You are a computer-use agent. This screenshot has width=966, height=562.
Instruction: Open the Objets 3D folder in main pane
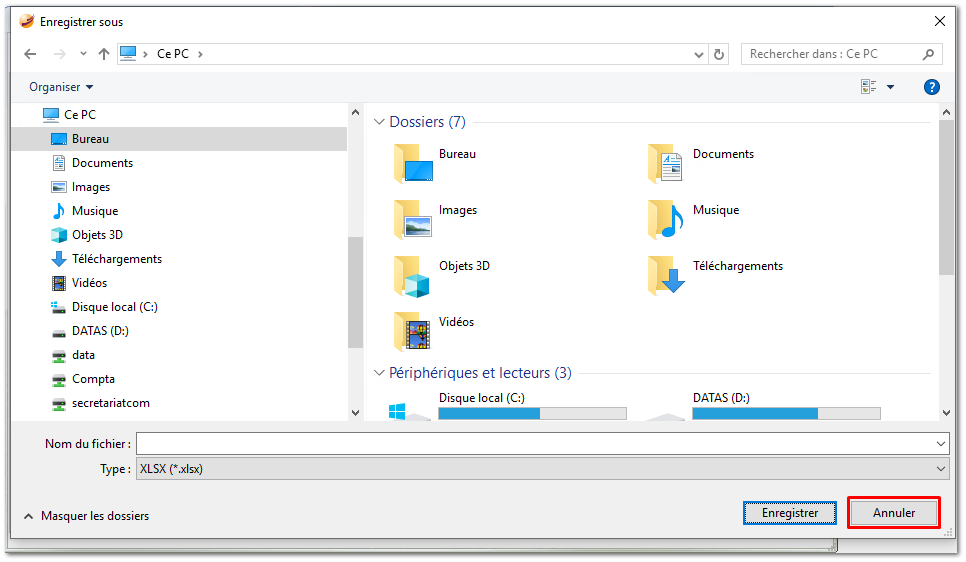[x=411, y=275]
